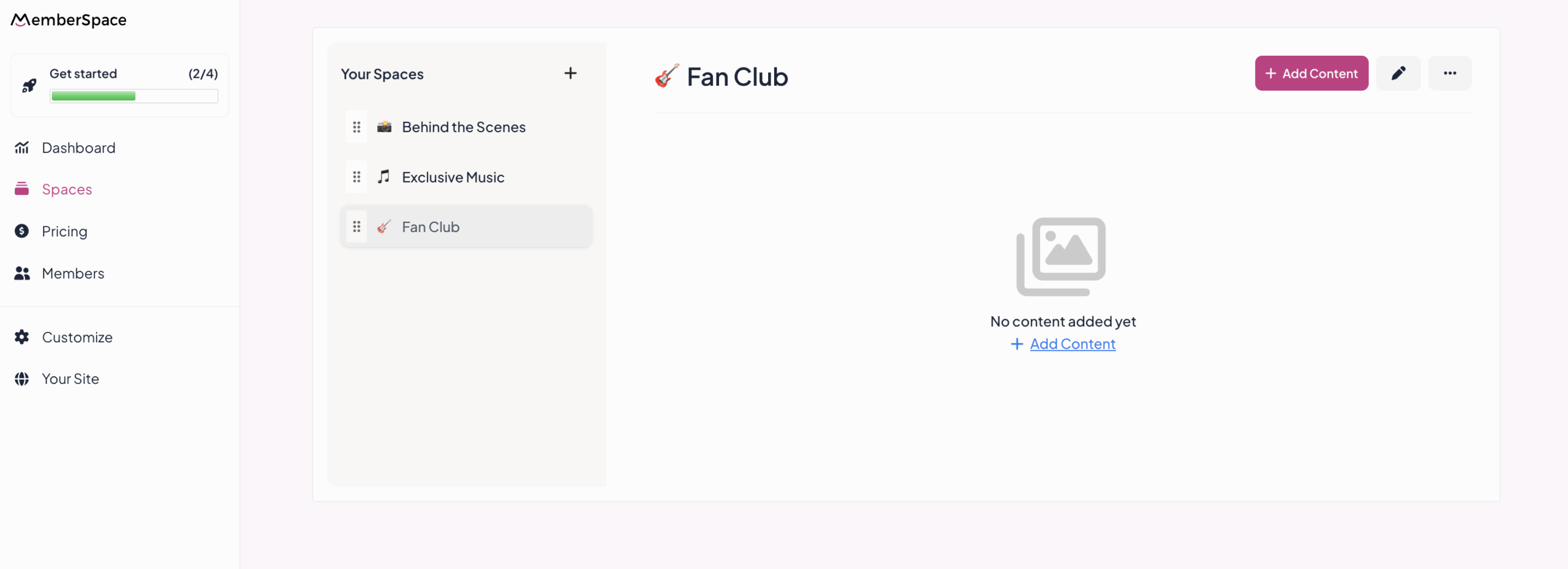Click the drag handle for Exclusive Music
The image size is (1568, 569).
click(x=356, y=177)
